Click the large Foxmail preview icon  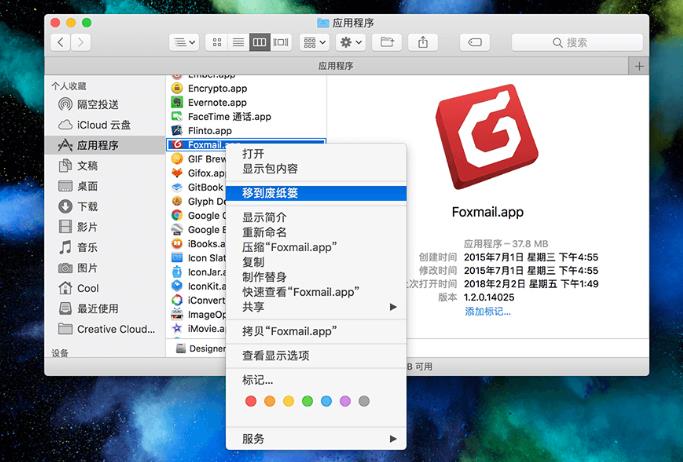tap(487, 136)
